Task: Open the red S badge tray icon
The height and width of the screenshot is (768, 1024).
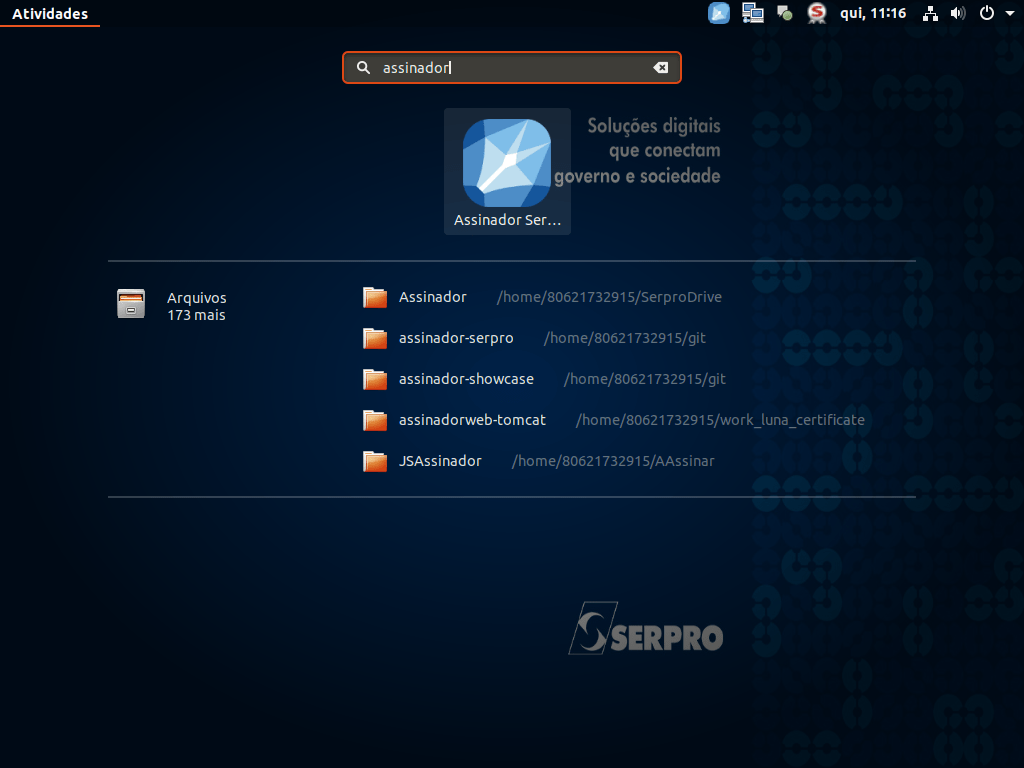Action: (816, 13)
